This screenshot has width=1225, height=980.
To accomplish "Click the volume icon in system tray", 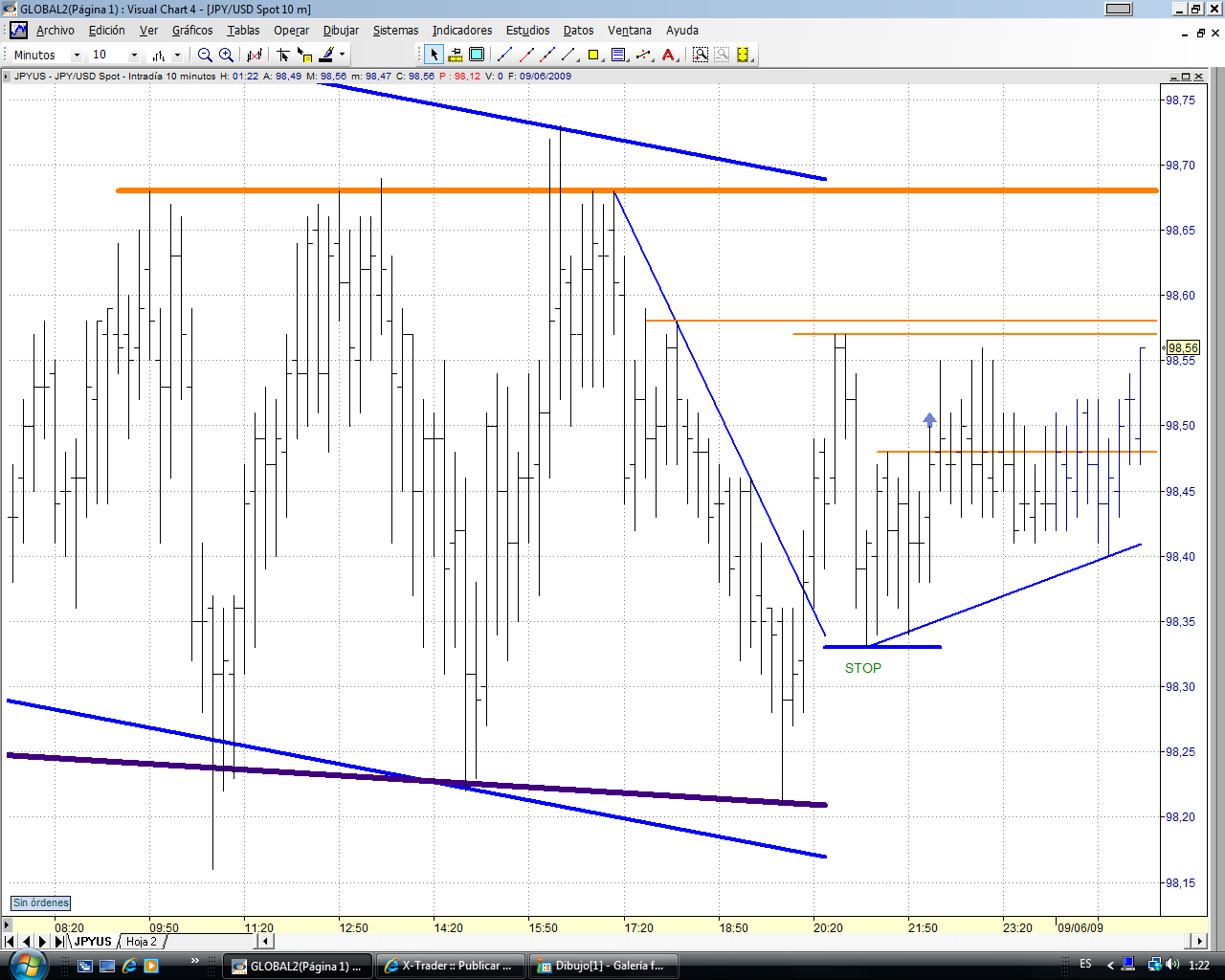I will pos(1173,965).
